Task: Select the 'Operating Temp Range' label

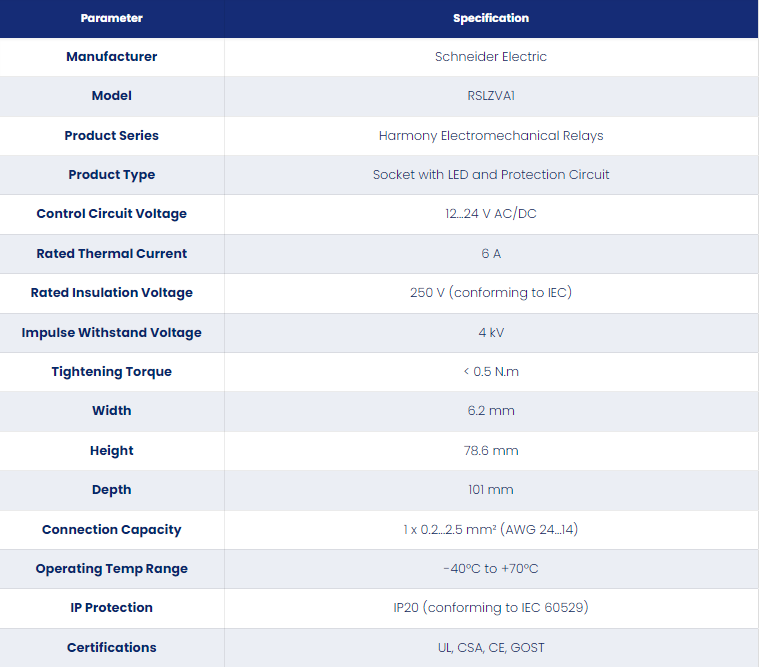Action: click(111, 569)
